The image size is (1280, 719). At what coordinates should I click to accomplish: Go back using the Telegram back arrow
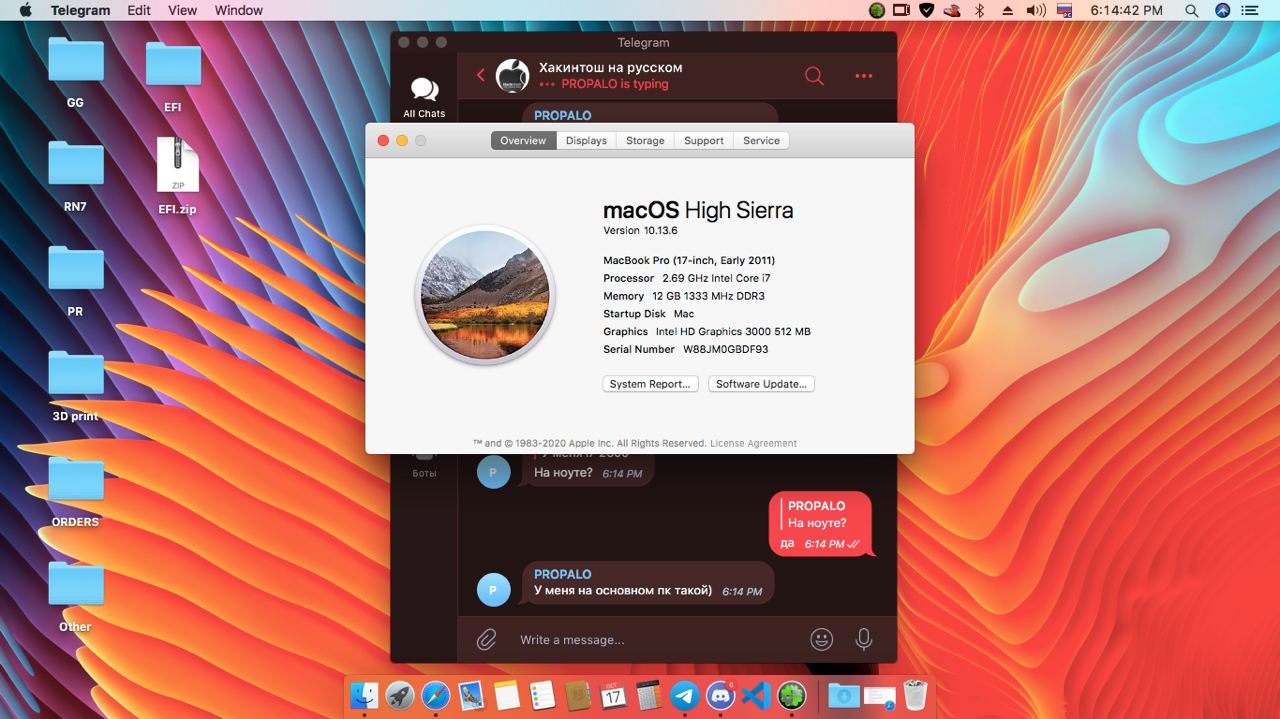(481, 75)
